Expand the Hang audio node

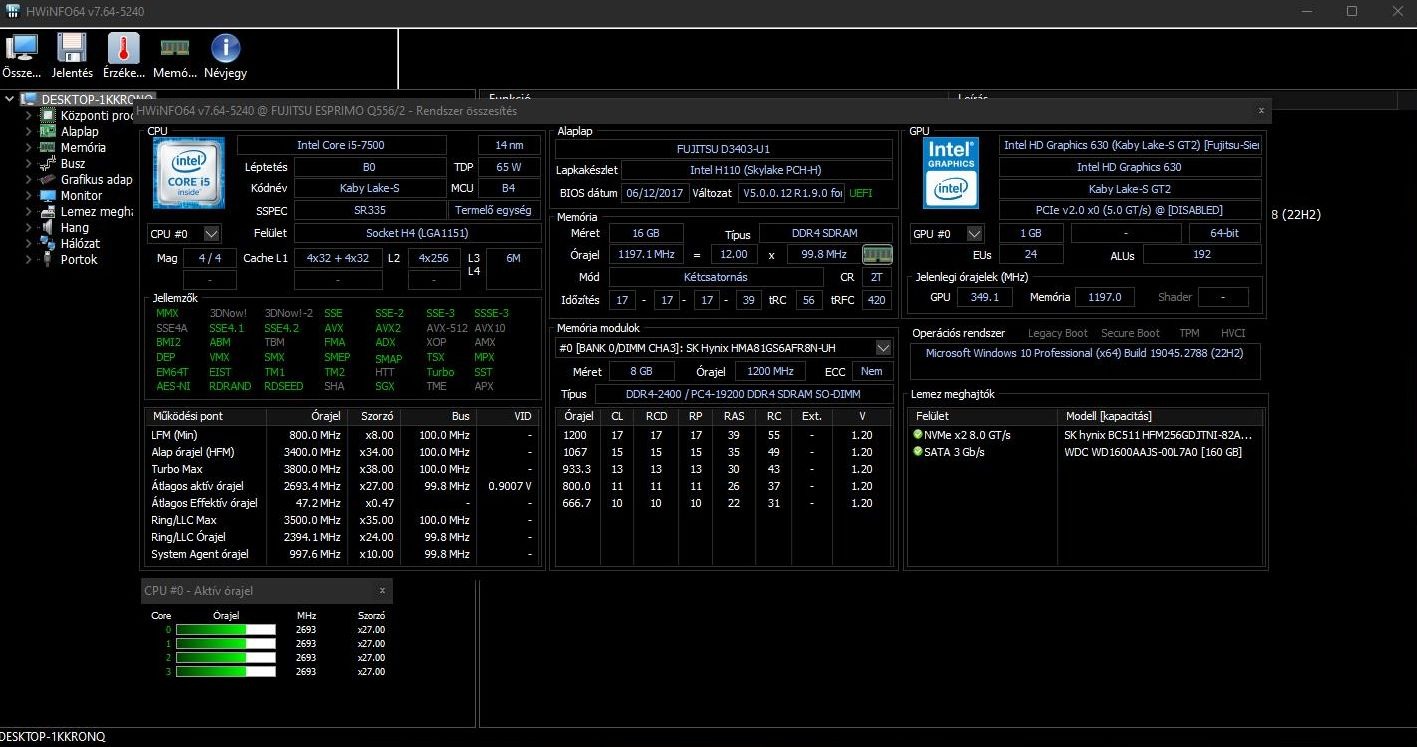click(x=28, y=227)
